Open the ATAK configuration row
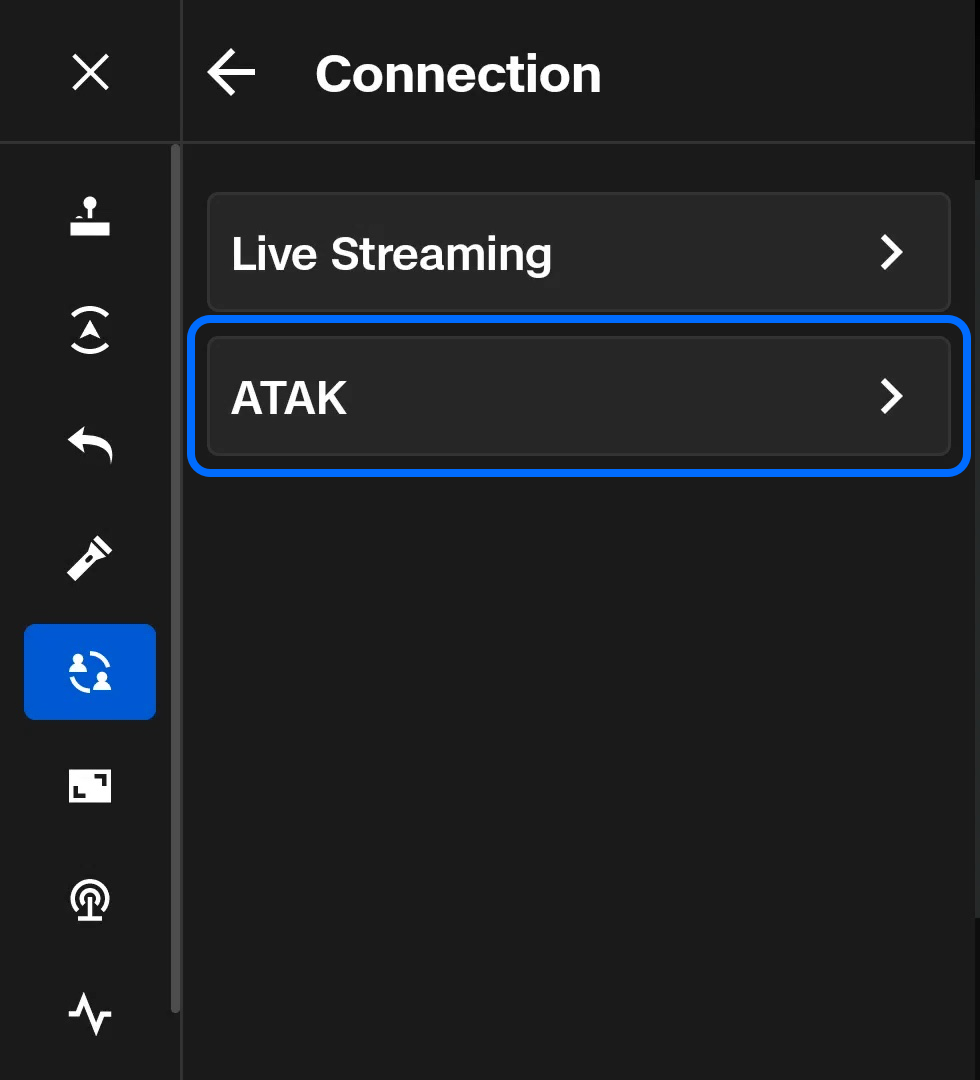Viewport: 980px width, 1080px height. click(x=578, y=396)
